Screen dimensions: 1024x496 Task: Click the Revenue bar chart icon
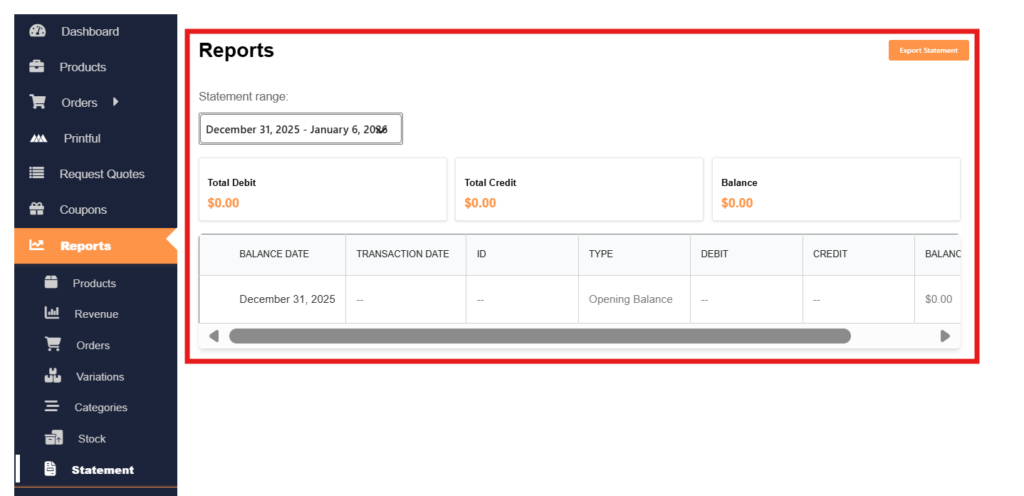point(52,314)
